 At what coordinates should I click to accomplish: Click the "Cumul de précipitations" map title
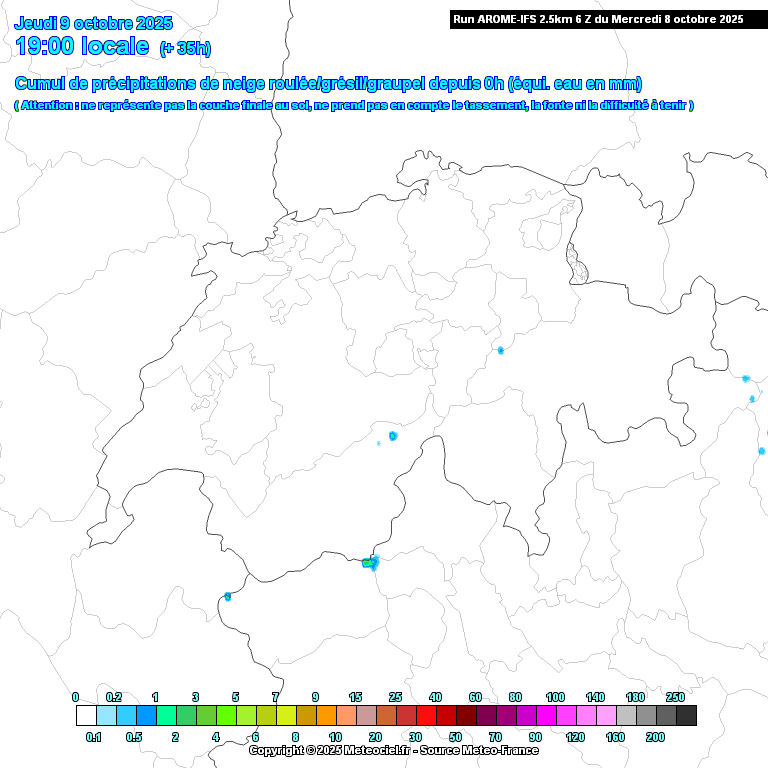pos(328,84)
